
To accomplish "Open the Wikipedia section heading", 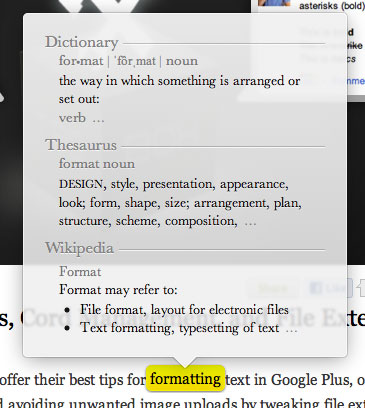I will pyautogui.click(x=79, y=248).
